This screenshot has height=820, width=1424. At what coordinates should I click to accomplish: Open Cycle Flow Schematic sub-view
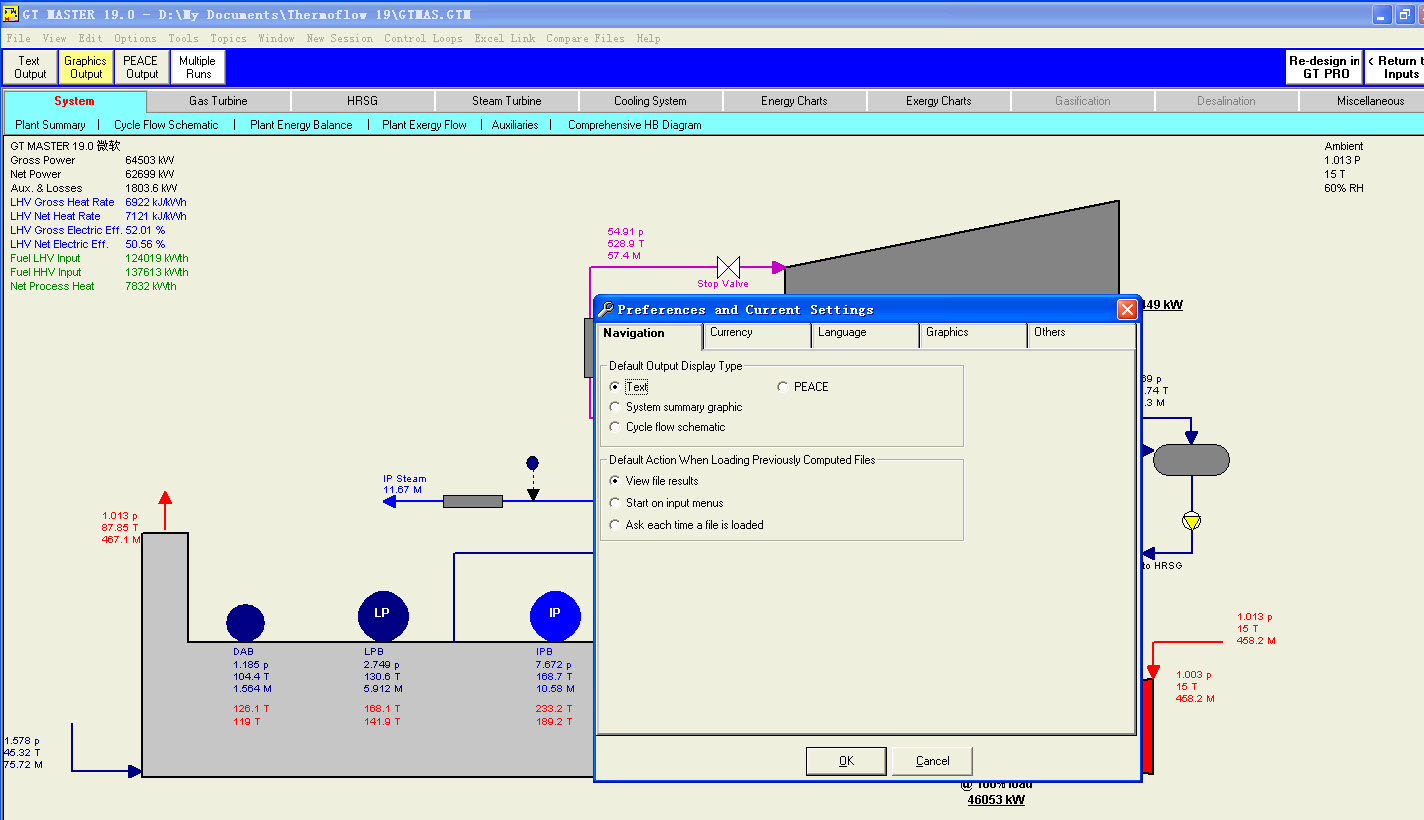pos(166,125)
